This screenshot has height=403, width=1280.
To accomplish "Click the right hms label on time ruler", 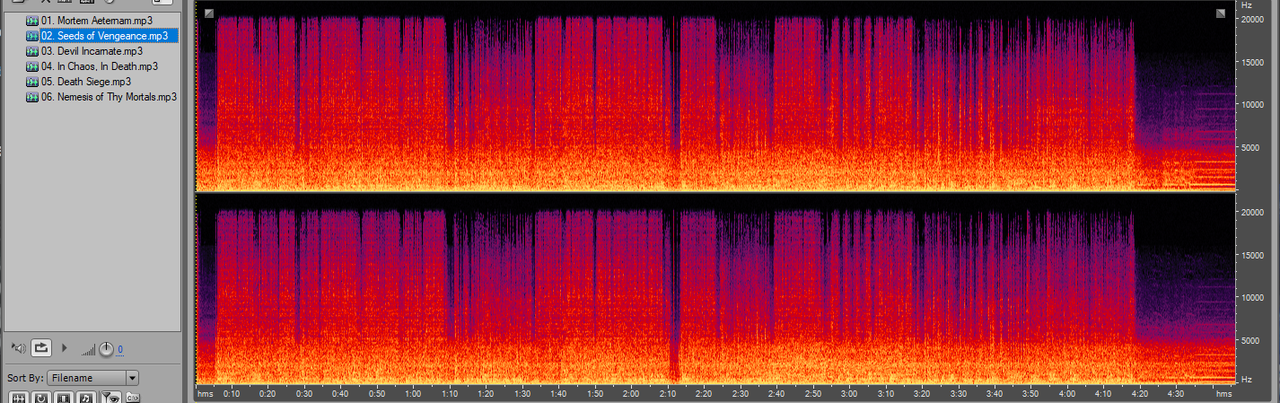I will tap(1223, 394).
